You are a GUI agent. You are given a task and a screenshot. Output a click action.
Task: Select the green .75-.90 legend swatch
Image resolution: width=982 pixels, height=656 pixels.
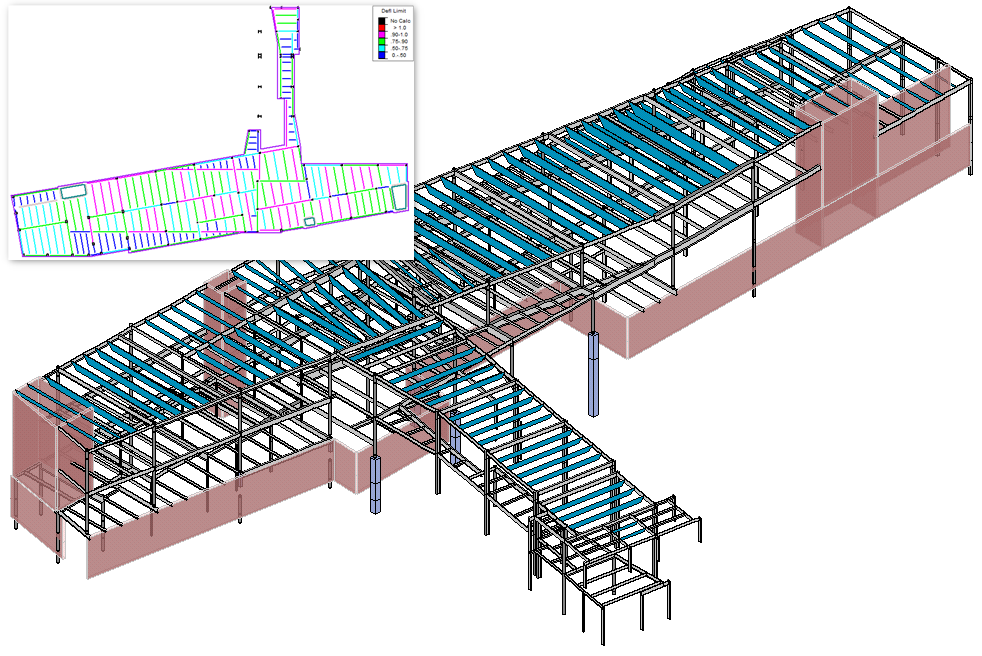click(x=382, y=41)
